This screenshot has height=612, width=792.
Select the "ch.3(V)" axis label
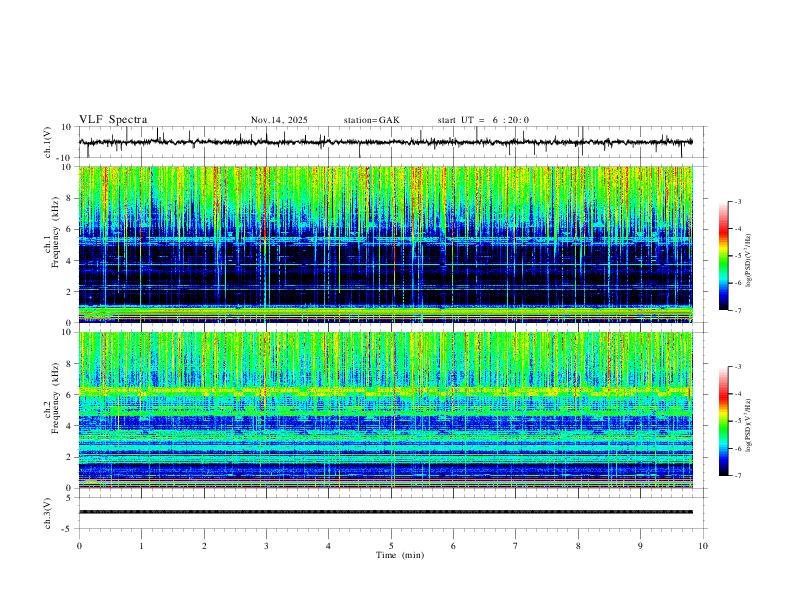48,513
